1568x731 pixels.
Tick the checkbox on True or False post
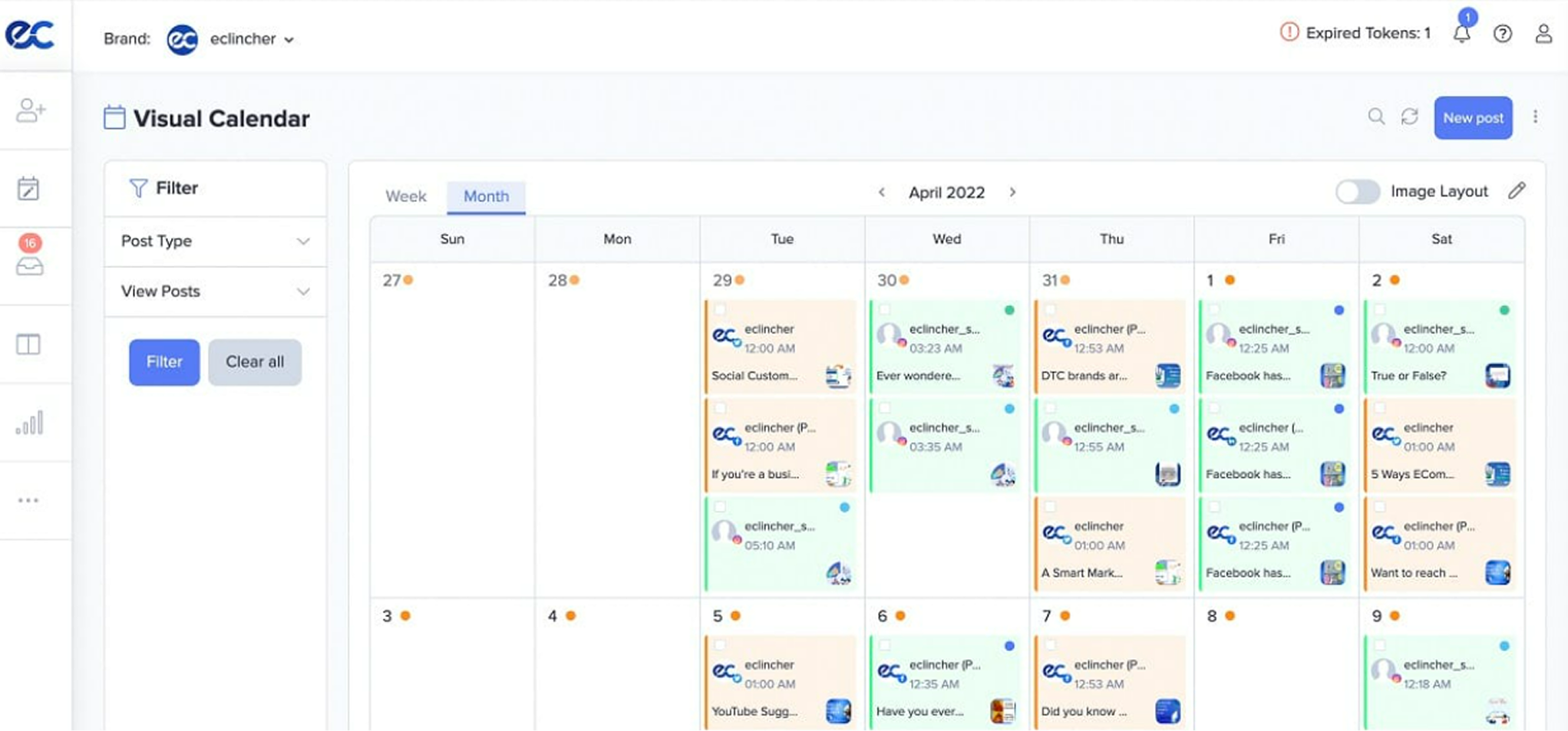[1379, 310]
